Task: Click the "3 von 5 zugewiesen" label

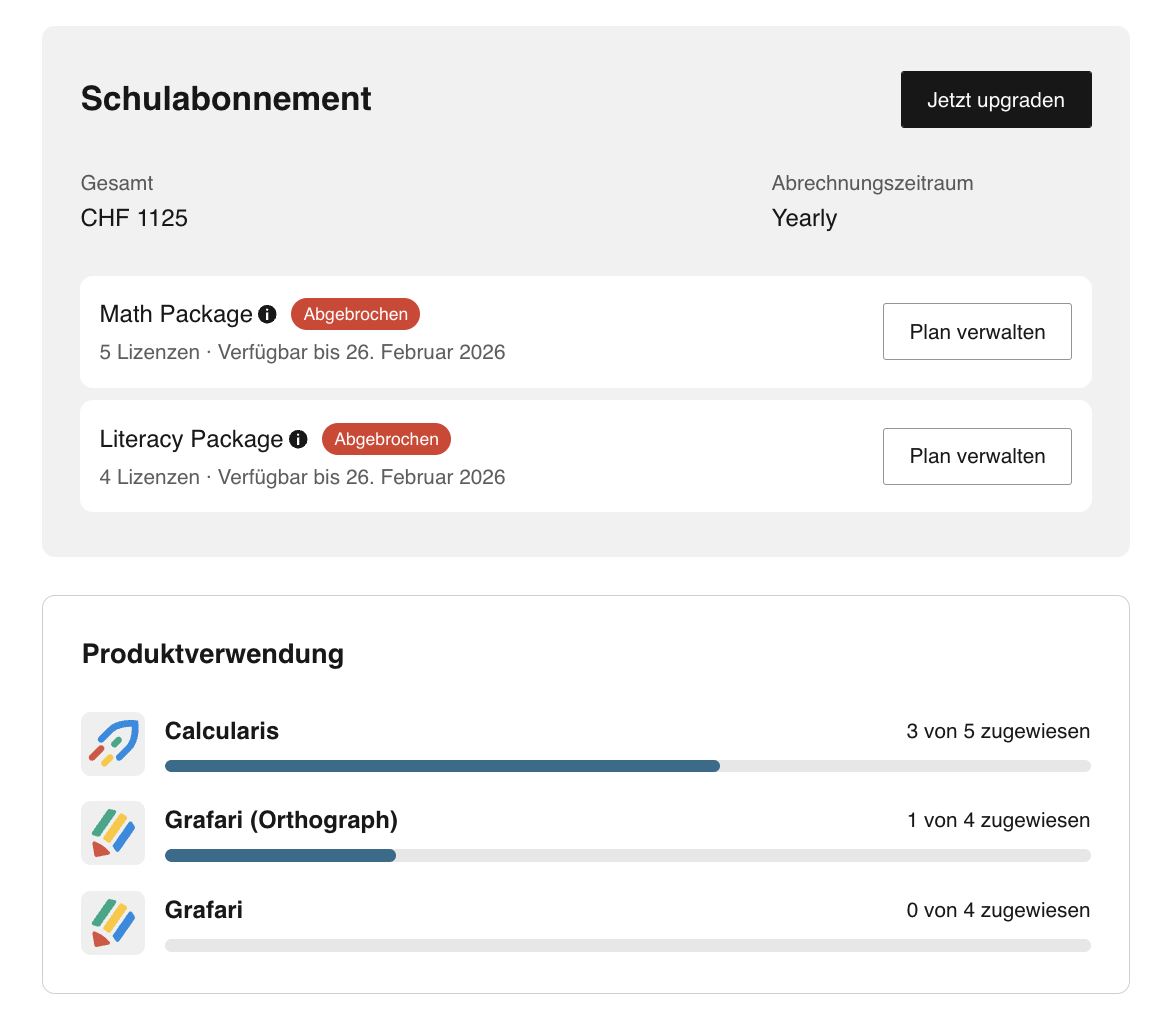Action: click(x=998, y=732)
